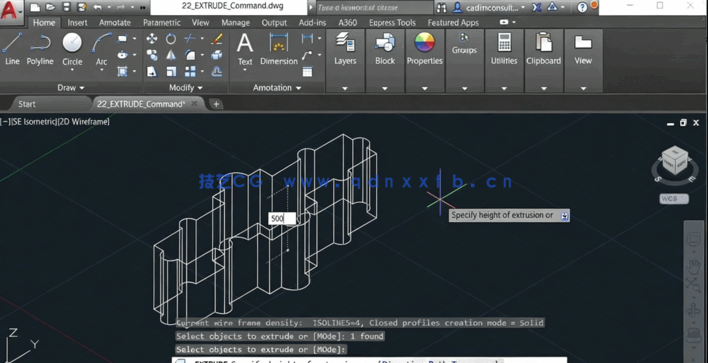The width and height of the screenshot is (708, 363).
Task: Select the Text tool in Annotation panel
Action: [x=245, y=49]
